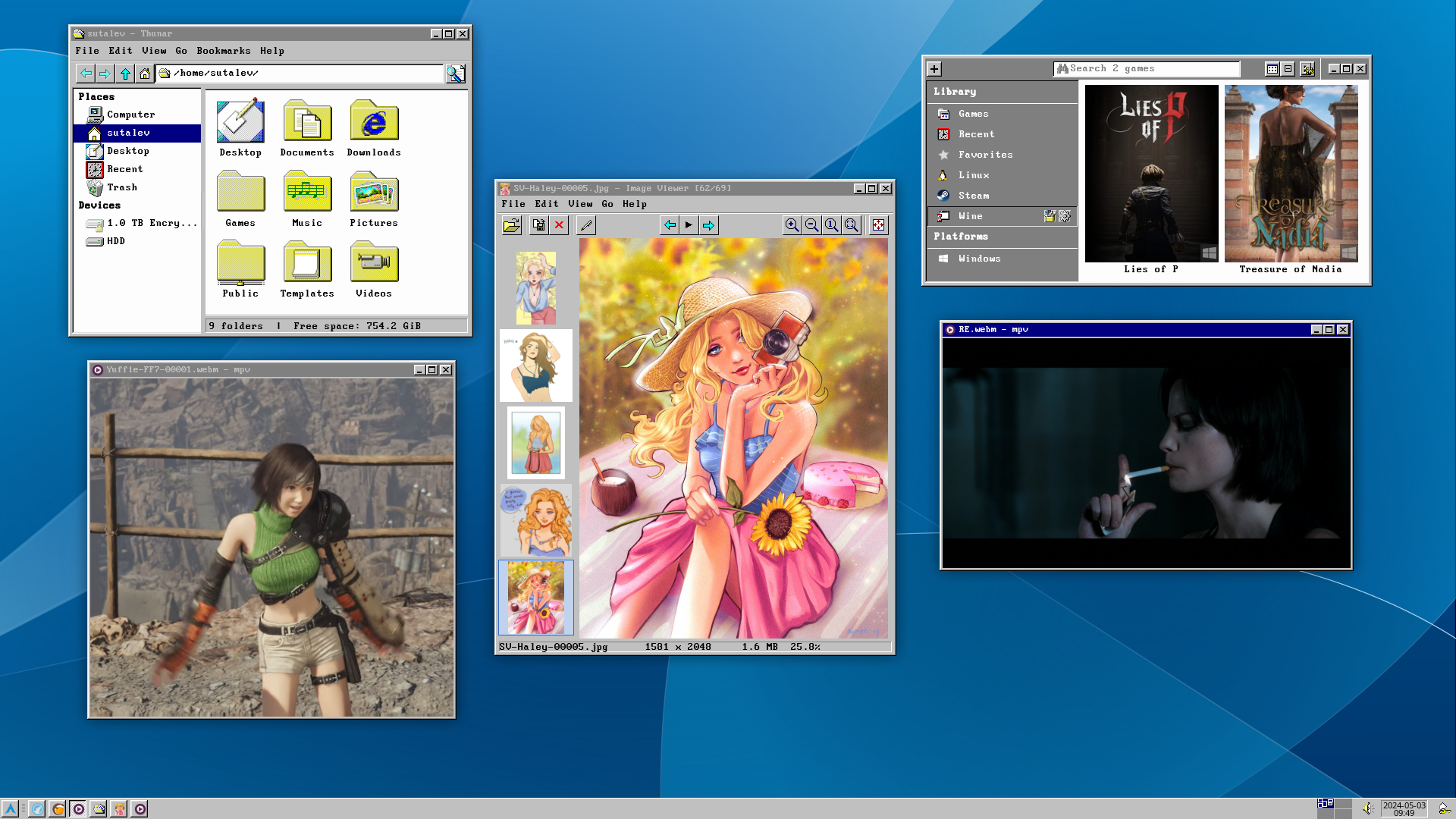The width and height of the screenshot is (1456, 819).
Task: Go back in Thunar file manager
Action: pos(86,74)
